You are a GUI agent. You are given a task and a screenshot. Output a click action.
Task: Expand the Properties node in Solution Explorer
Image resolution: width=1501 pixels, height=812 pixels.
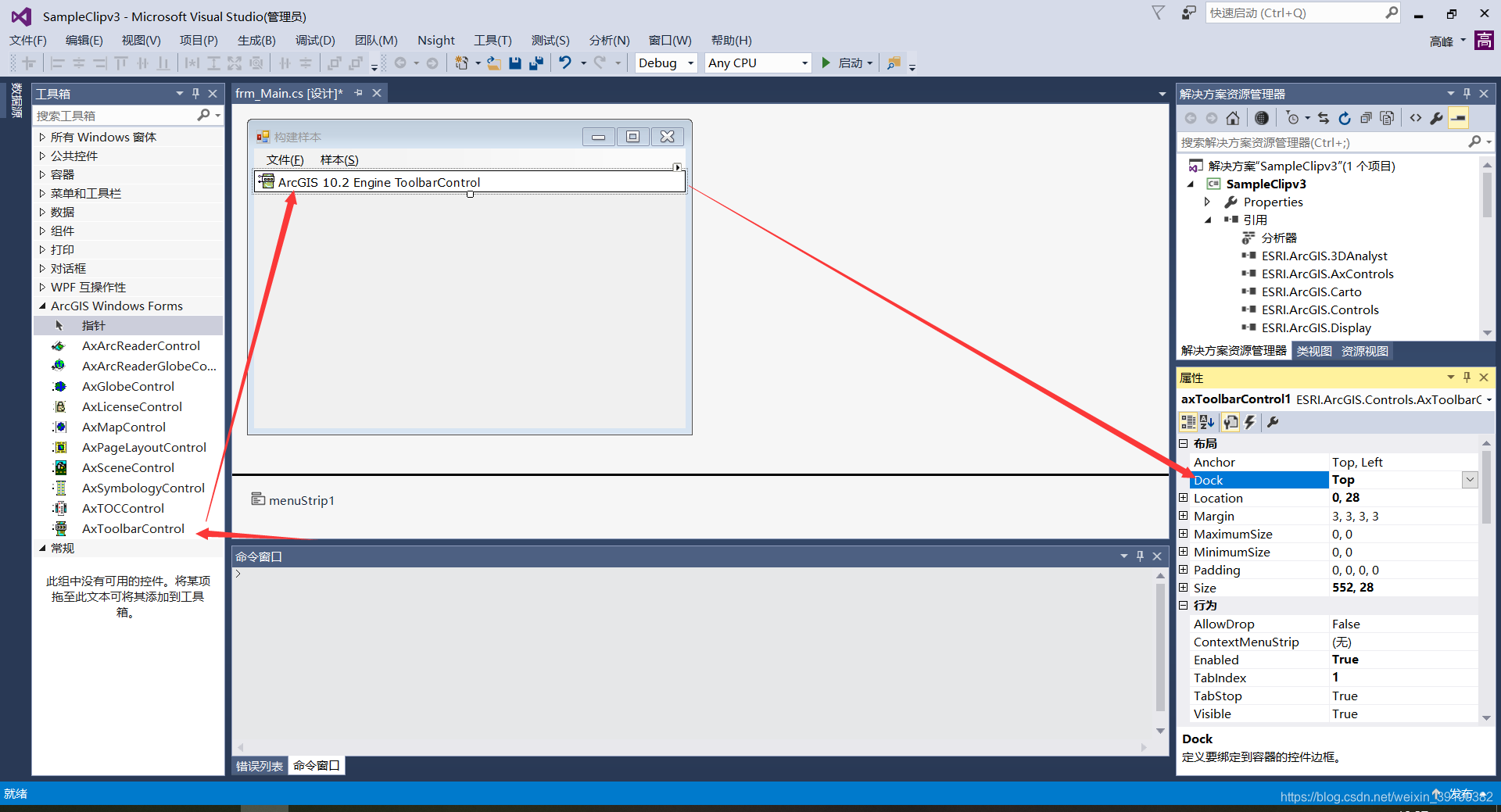coord(1207,202)
